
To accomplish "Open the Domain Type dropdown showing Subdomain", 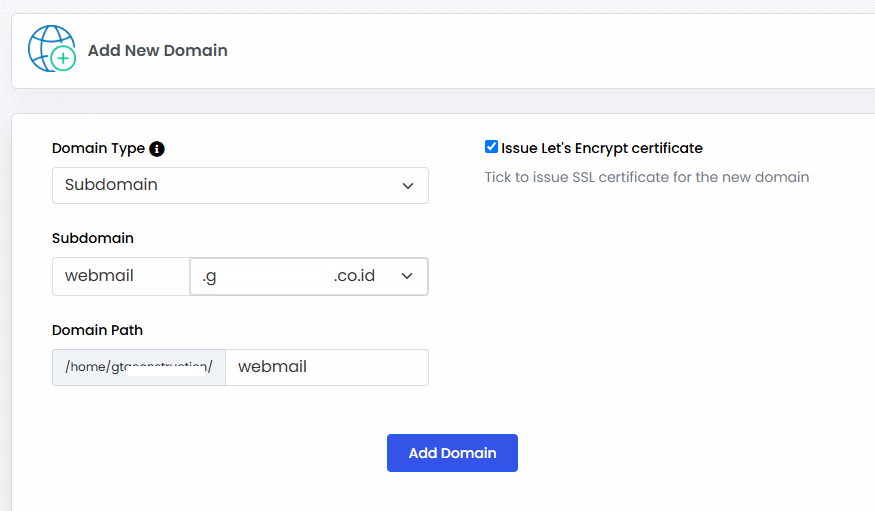I will [240, 185].
